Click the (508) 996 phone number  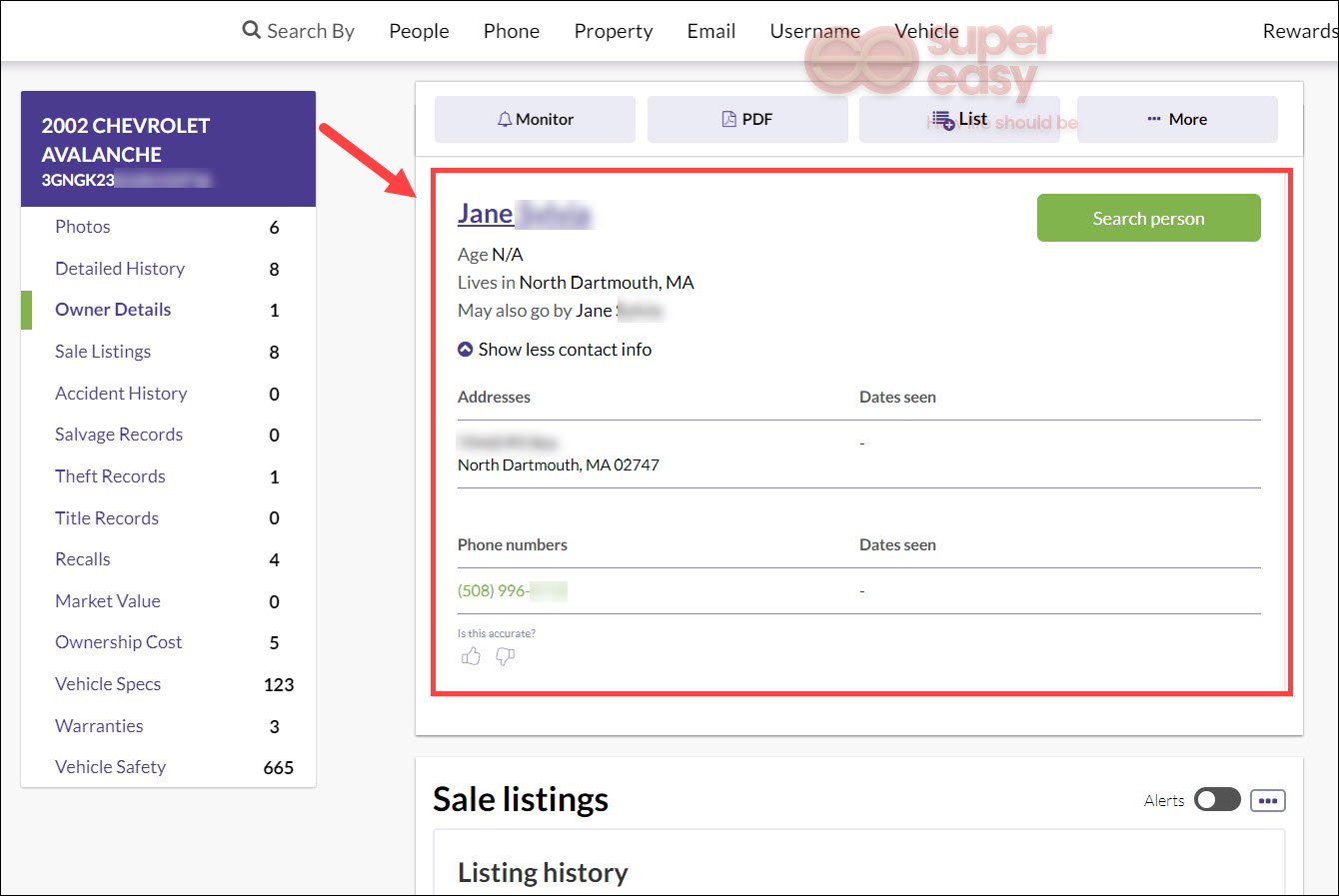(512, 590)
